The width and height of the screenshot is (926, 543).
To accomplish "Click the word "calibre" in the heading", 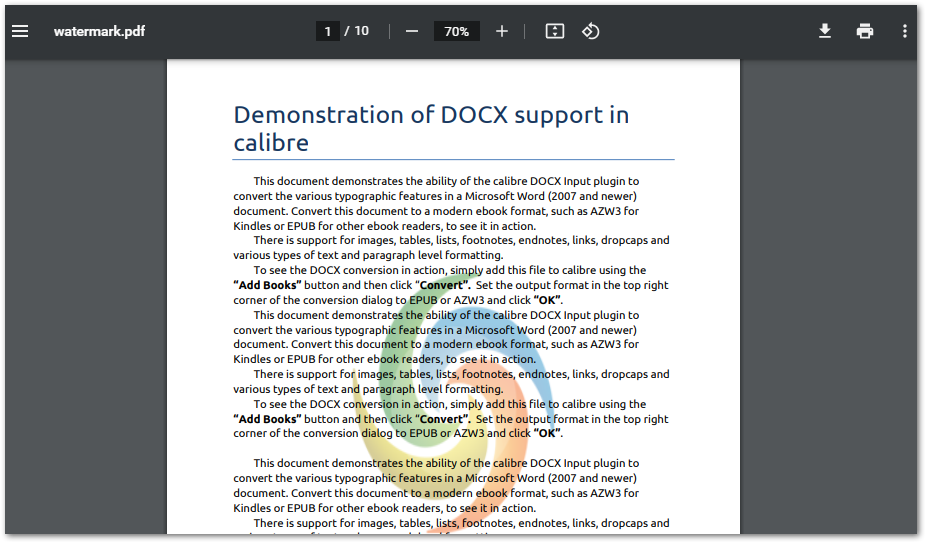I will point(271,143).
